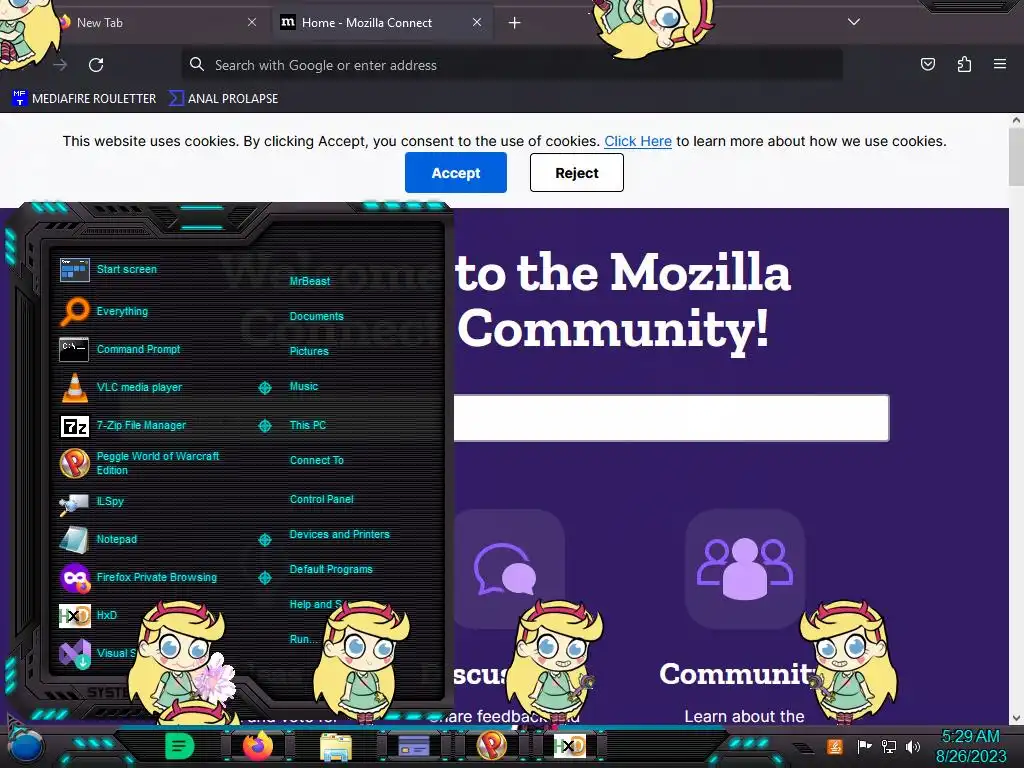Viewport: 1024px width, 768px height.
Task: Open File Explorer from taskbar
Action: point(336,746)
